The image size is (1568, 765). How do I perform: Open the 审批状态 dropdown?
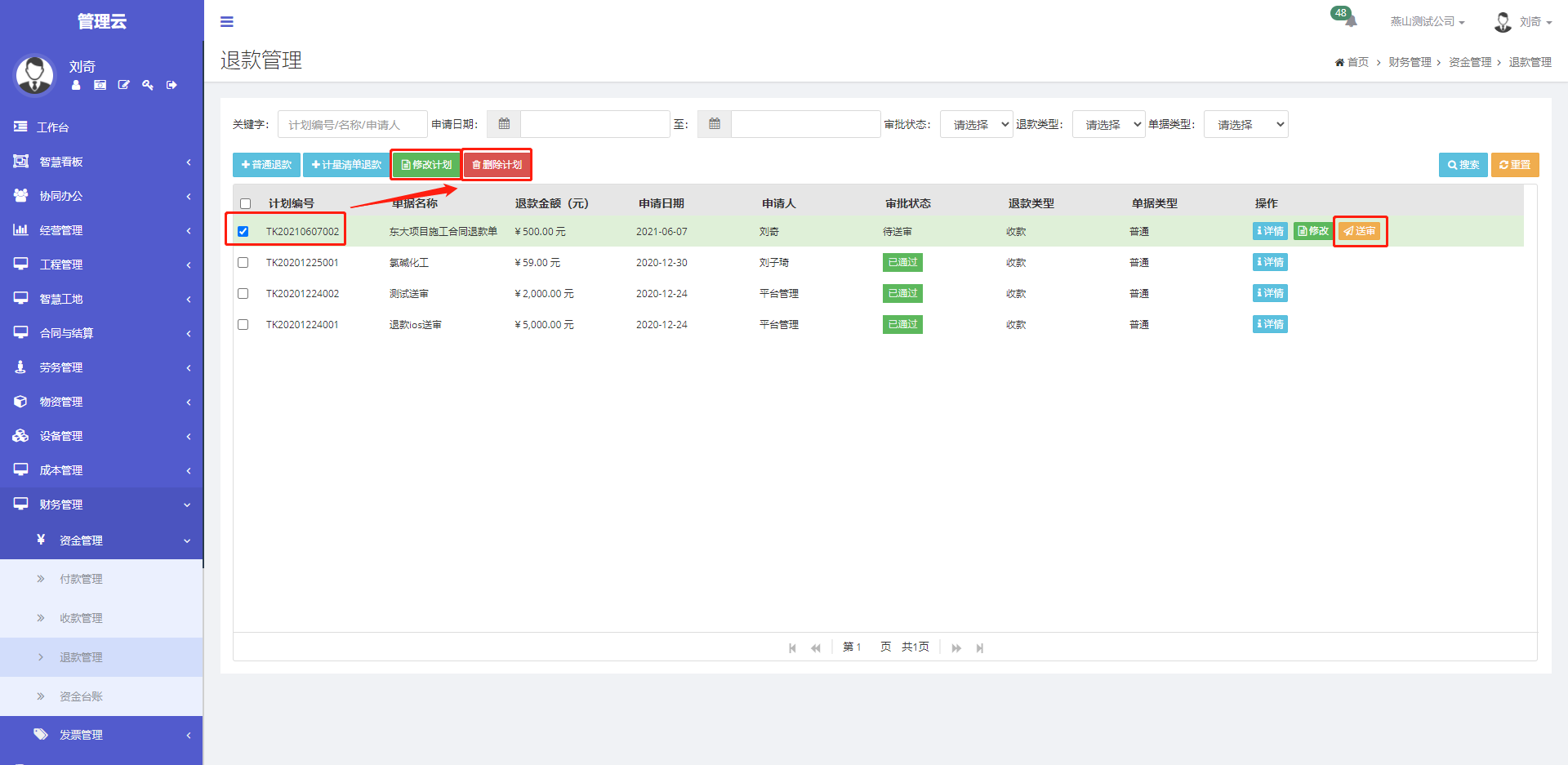tap(977, 124)
